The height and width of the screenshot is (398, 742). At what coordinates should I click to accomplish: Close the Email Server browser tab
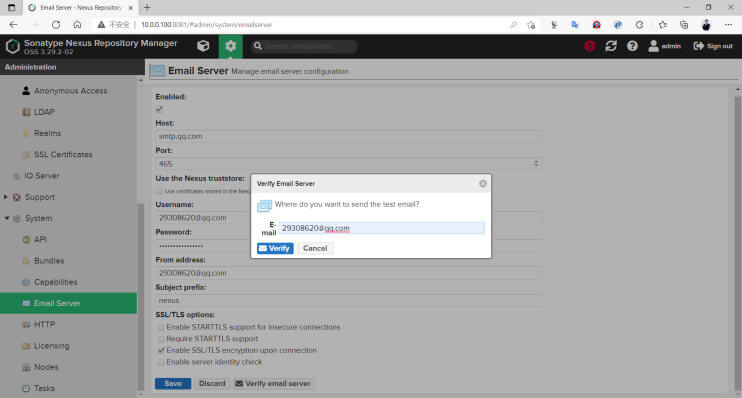(x=131, y=8)
